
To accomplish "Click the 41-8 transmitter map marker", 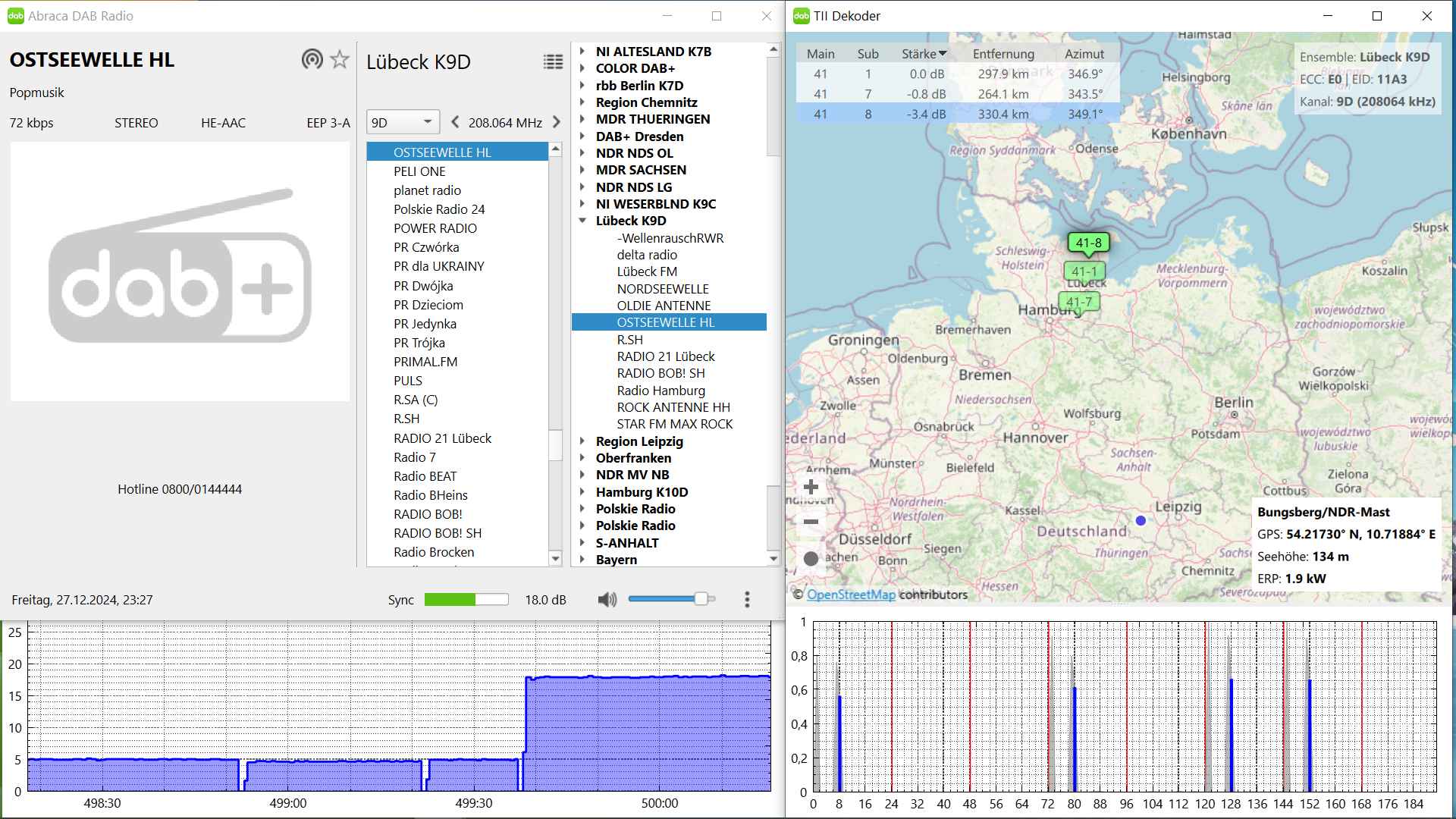I will point(1088,243).
